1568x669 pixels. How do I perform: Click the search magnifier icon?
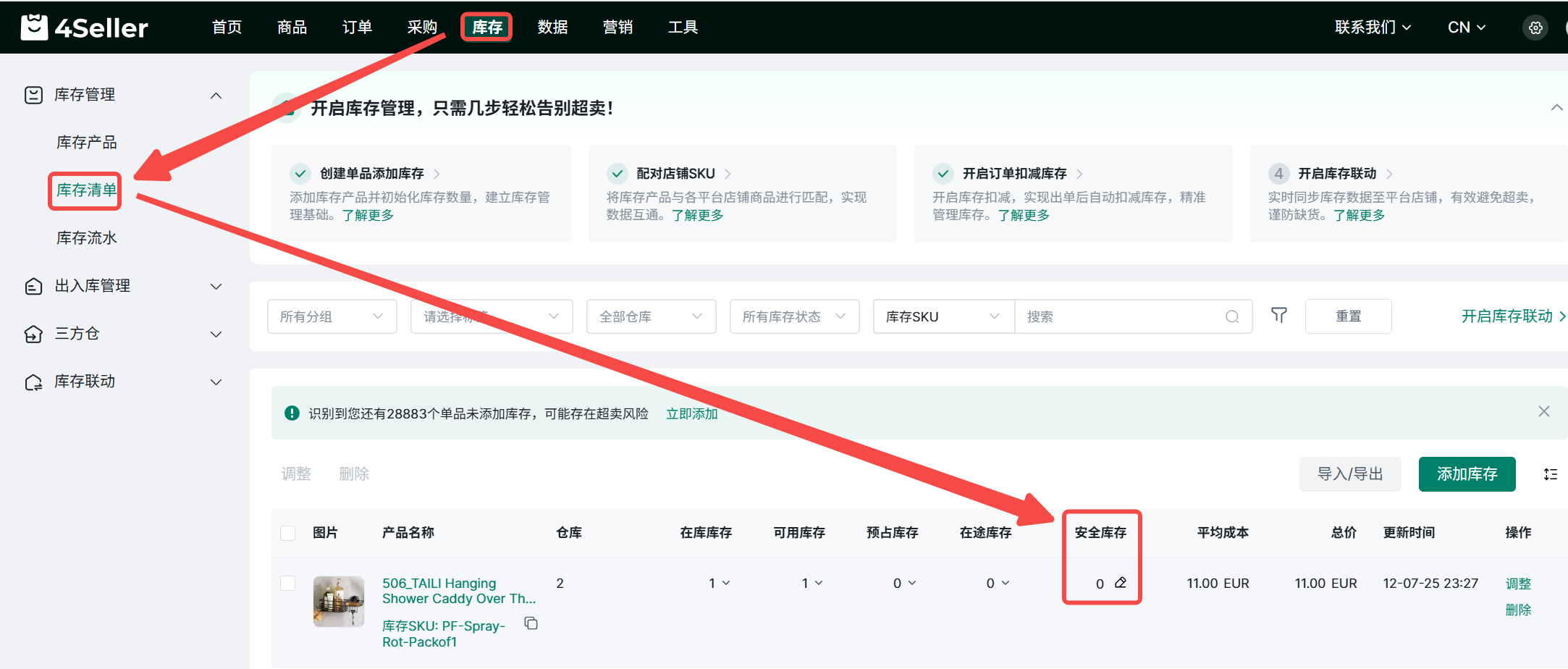tap(1231, 317)
